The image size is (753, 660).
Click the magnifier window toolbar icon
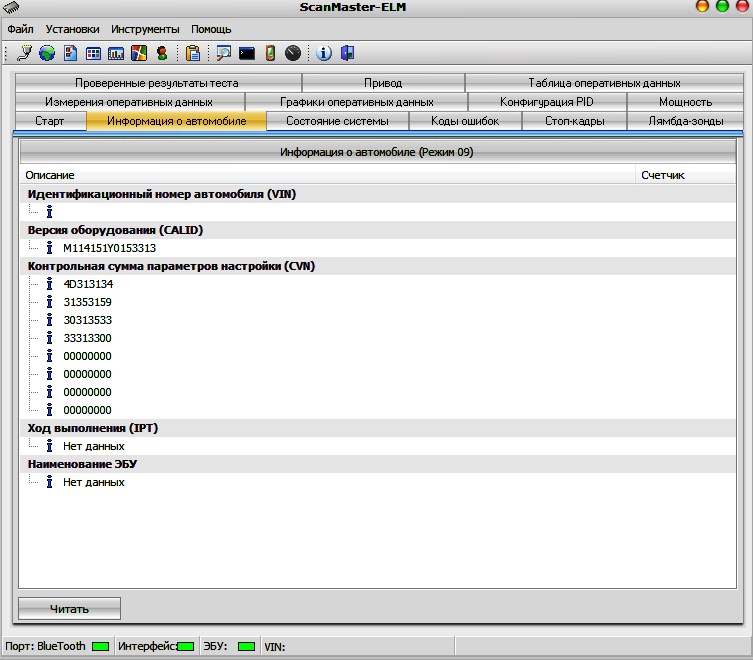click(223, 53)
